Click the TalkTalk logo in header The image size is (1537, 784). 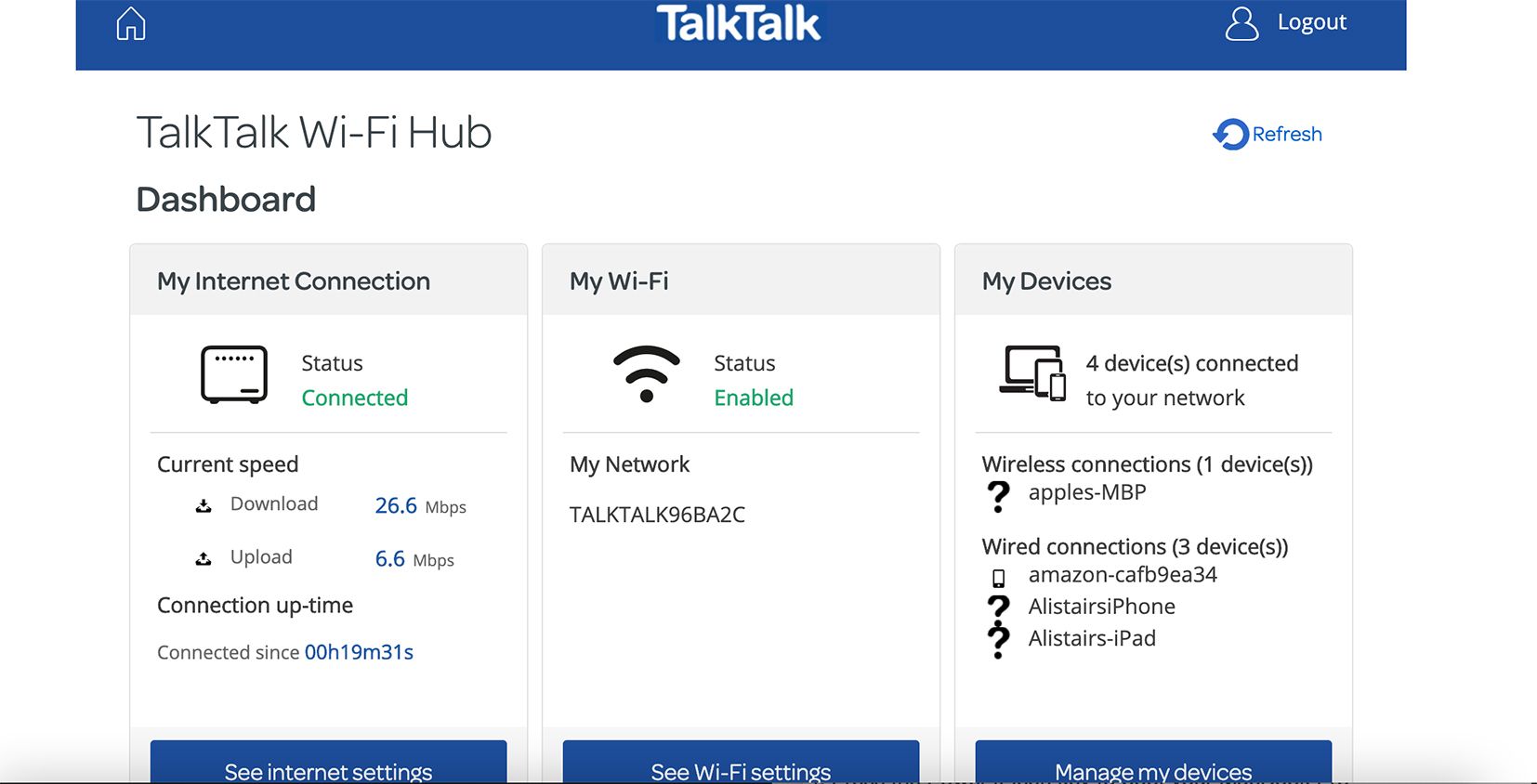739,23
